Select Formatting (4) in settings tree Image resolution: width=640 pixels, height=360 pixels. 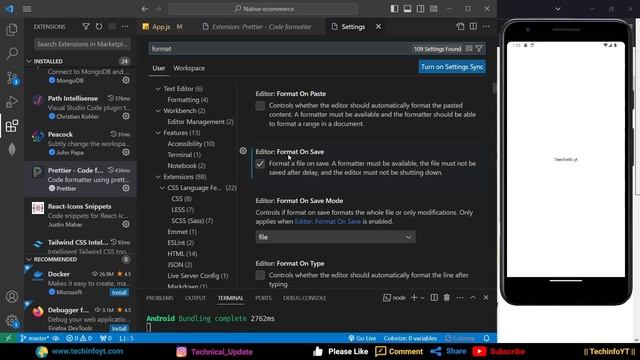tap(187, 100)
